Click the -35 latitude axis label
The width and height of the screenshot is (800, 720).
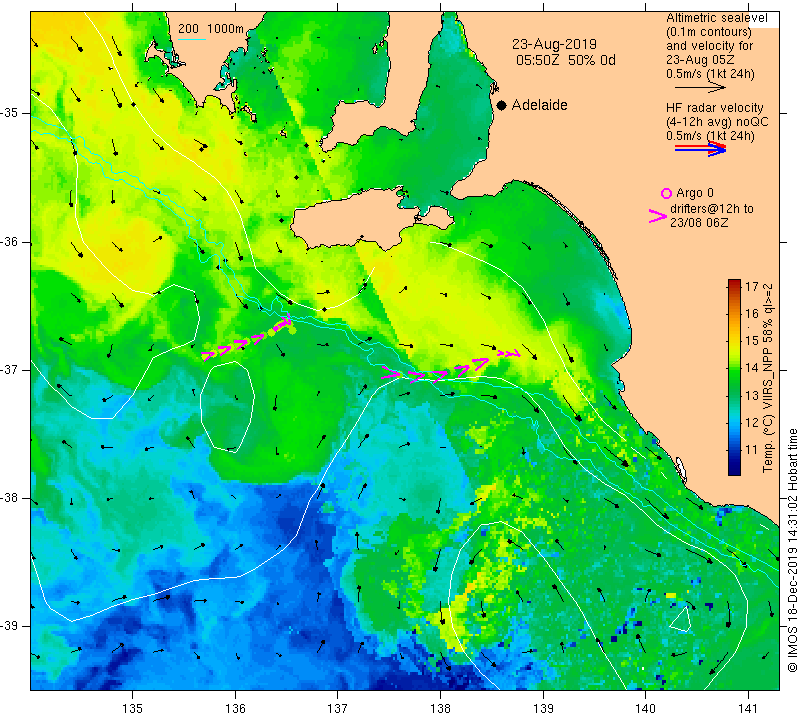pyautogui.click(x=11, y=113)
